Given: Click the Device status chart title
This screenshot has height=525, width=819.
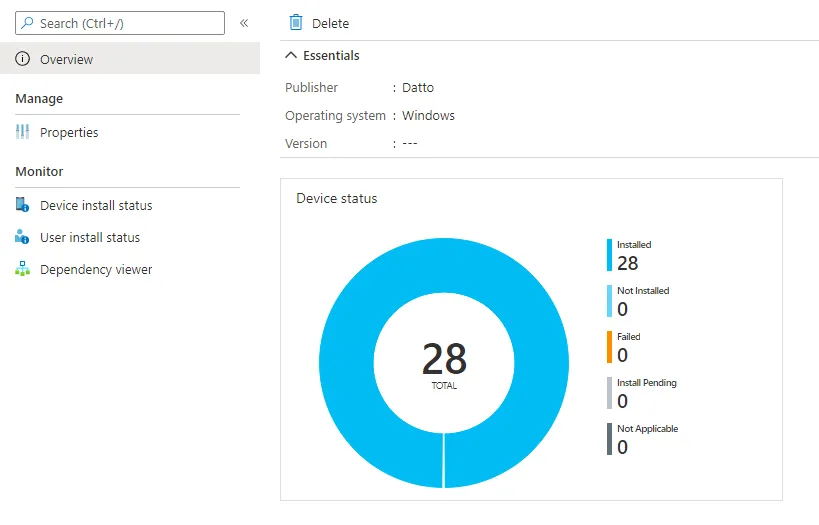Looking at the screenshot, I should click(336, 199).
